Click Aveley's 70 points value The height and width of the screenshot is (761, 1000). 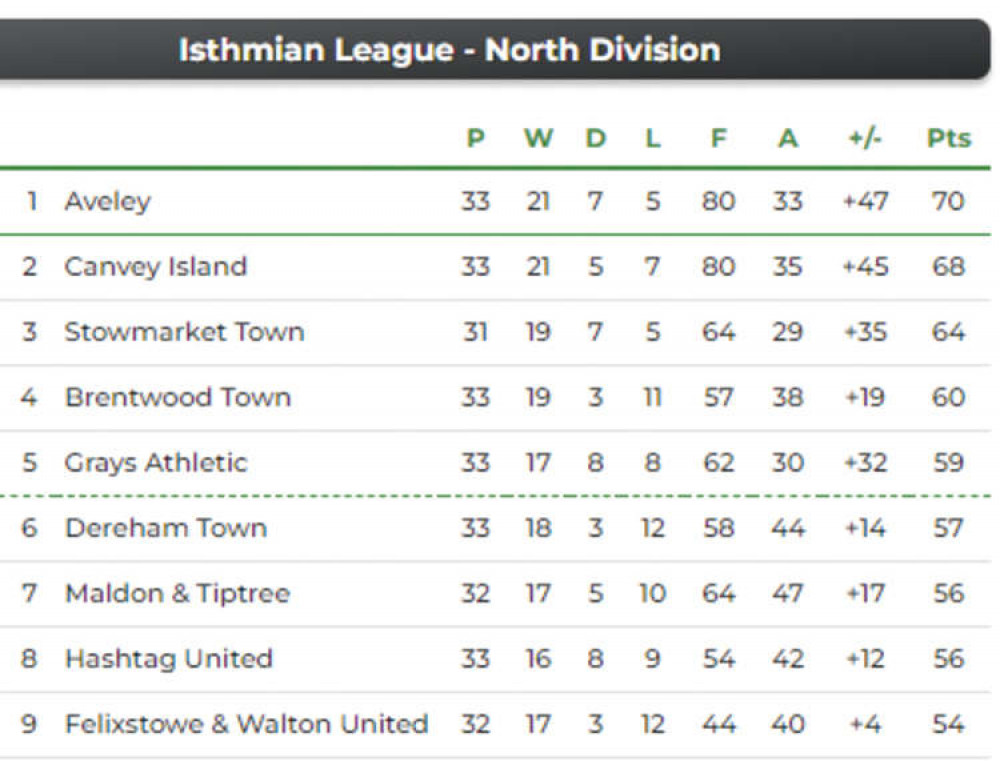click(948, 202)
